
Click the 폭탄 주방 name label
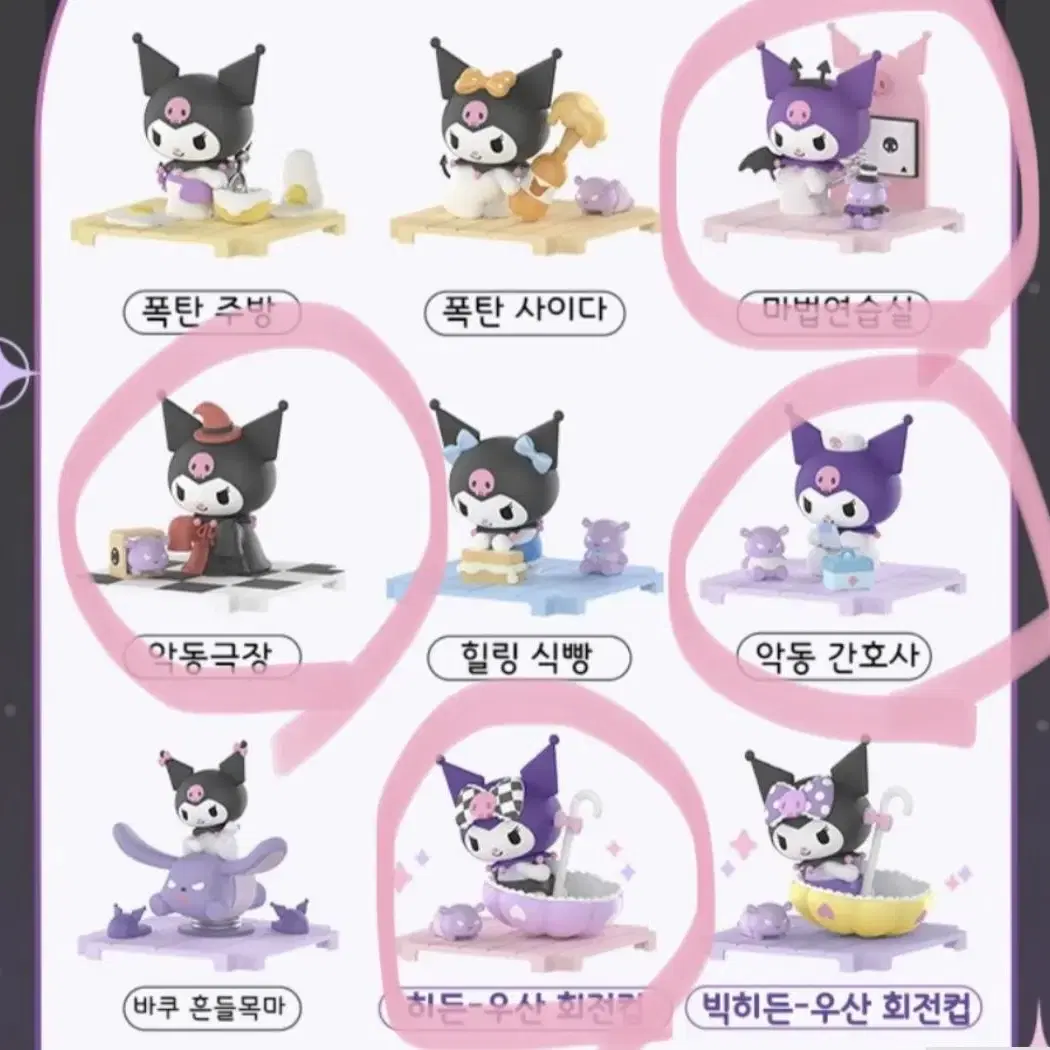212,312
